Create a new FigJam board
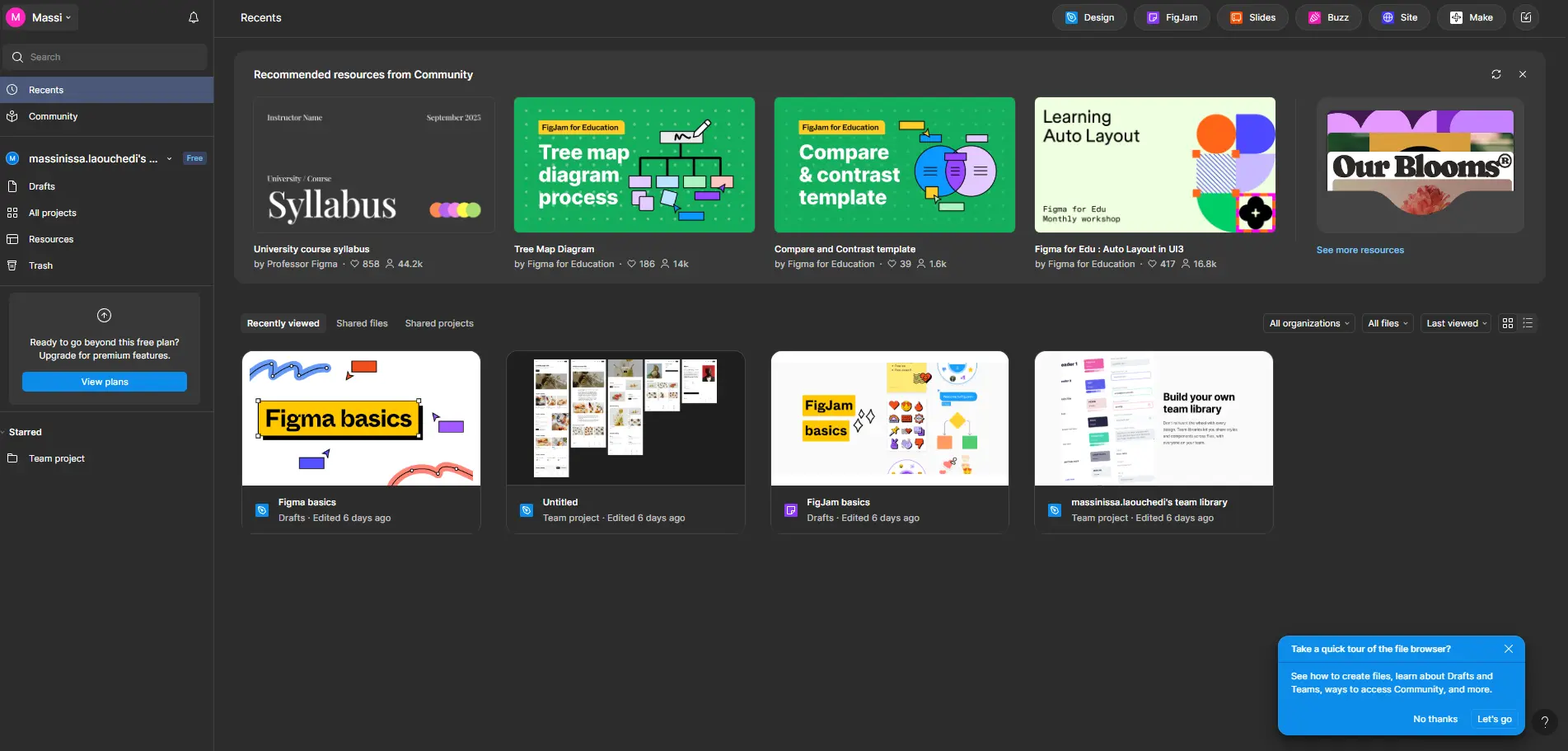 [1171, 16]
